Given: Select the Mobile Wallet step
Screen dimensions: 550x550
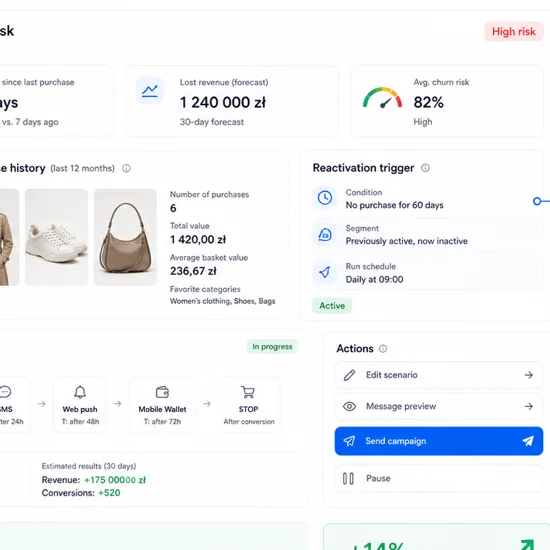Looking at the screenshot, I should pyautogui.click(x=162, y=405).
